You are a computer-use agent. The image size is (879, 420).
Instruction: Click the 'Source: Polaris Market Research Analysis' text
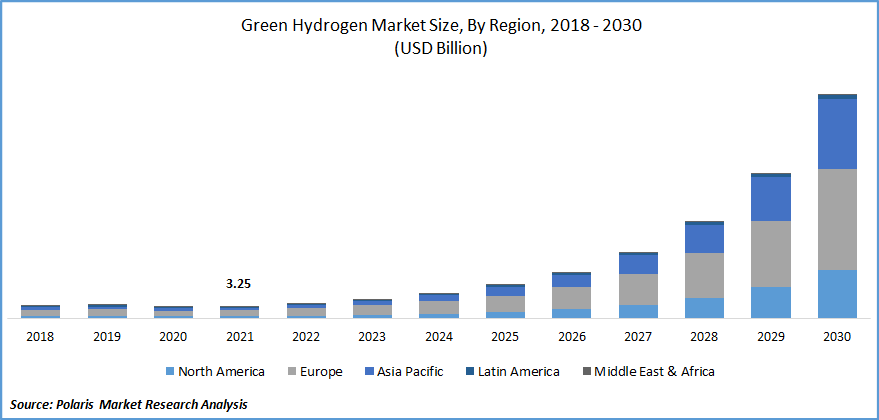[129, 404]
